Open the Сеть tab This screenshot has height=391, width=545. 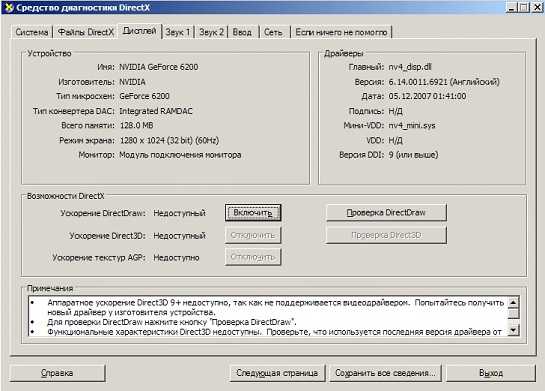[273, 32]
